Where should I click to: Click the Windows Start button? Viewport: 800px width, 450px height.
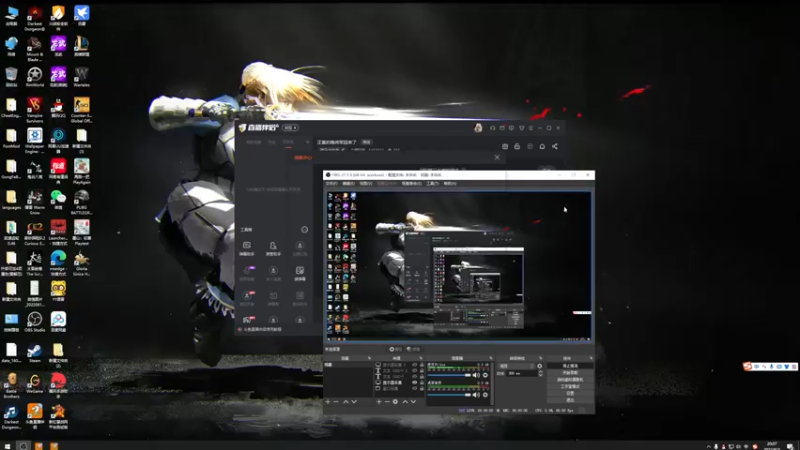7,446
